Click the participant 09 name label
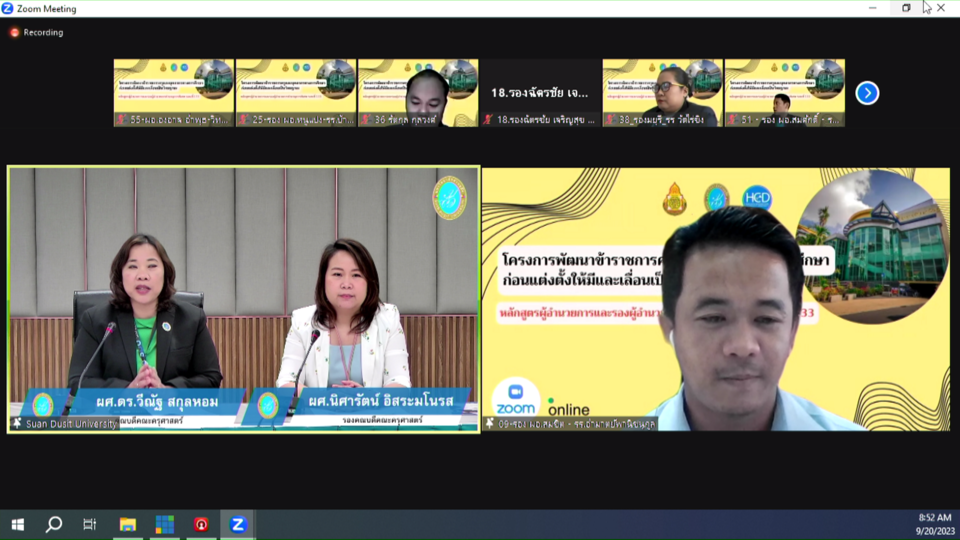Image resolution: width=960 pixels, height=540 pixels. click(577, 424)
